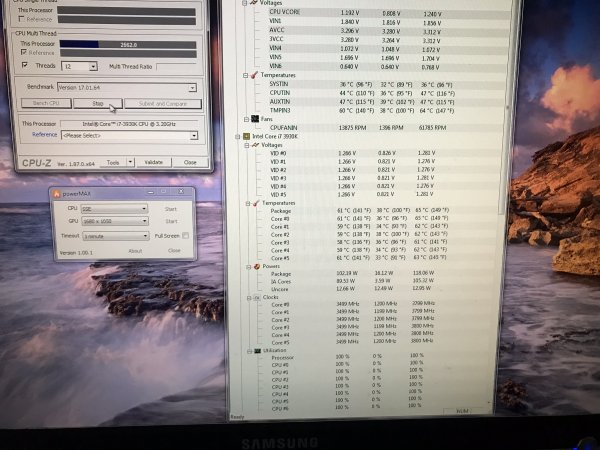Open the powerMAX Timeout dropdown
Screen dimensions: 600x450
(116, 236)
